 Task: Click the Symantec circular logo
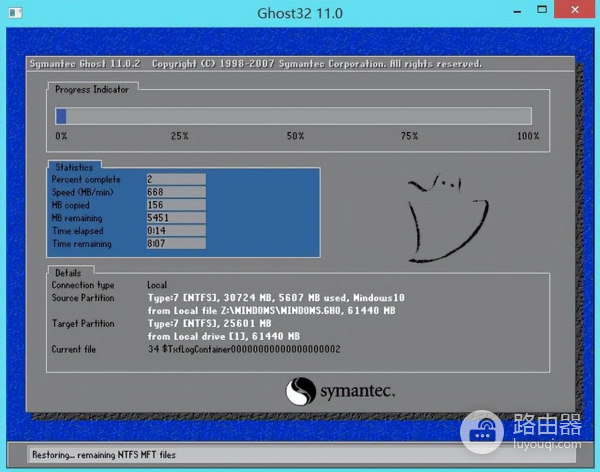click(301, 390)
